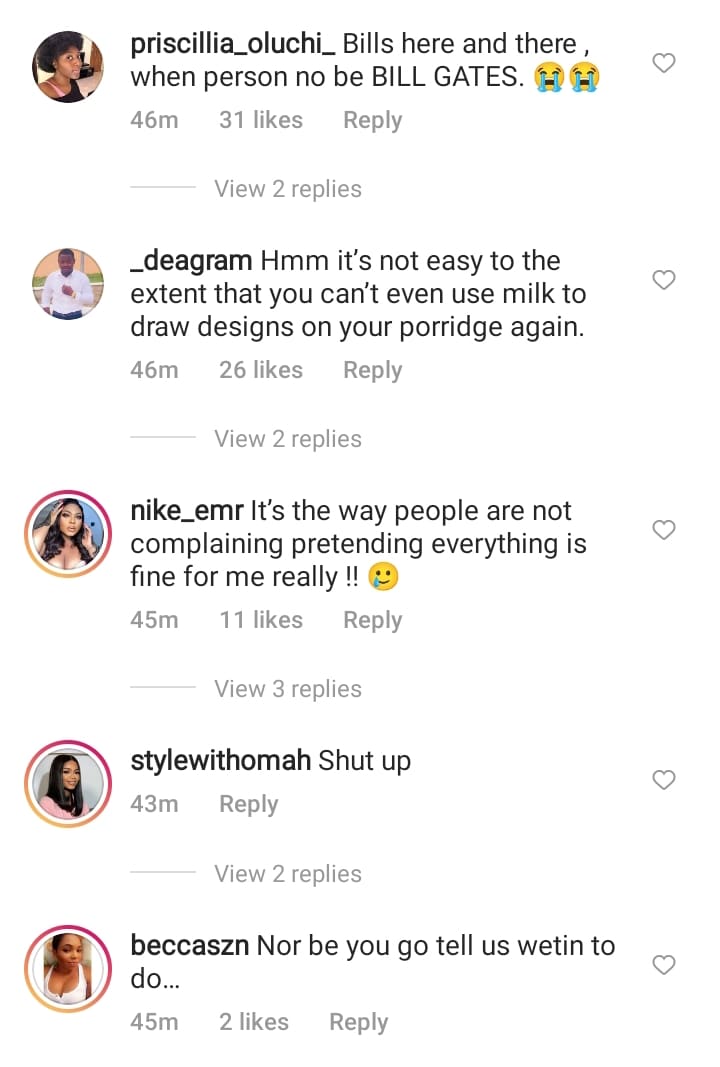Open _deagram's profile avatar

[68, 284]
